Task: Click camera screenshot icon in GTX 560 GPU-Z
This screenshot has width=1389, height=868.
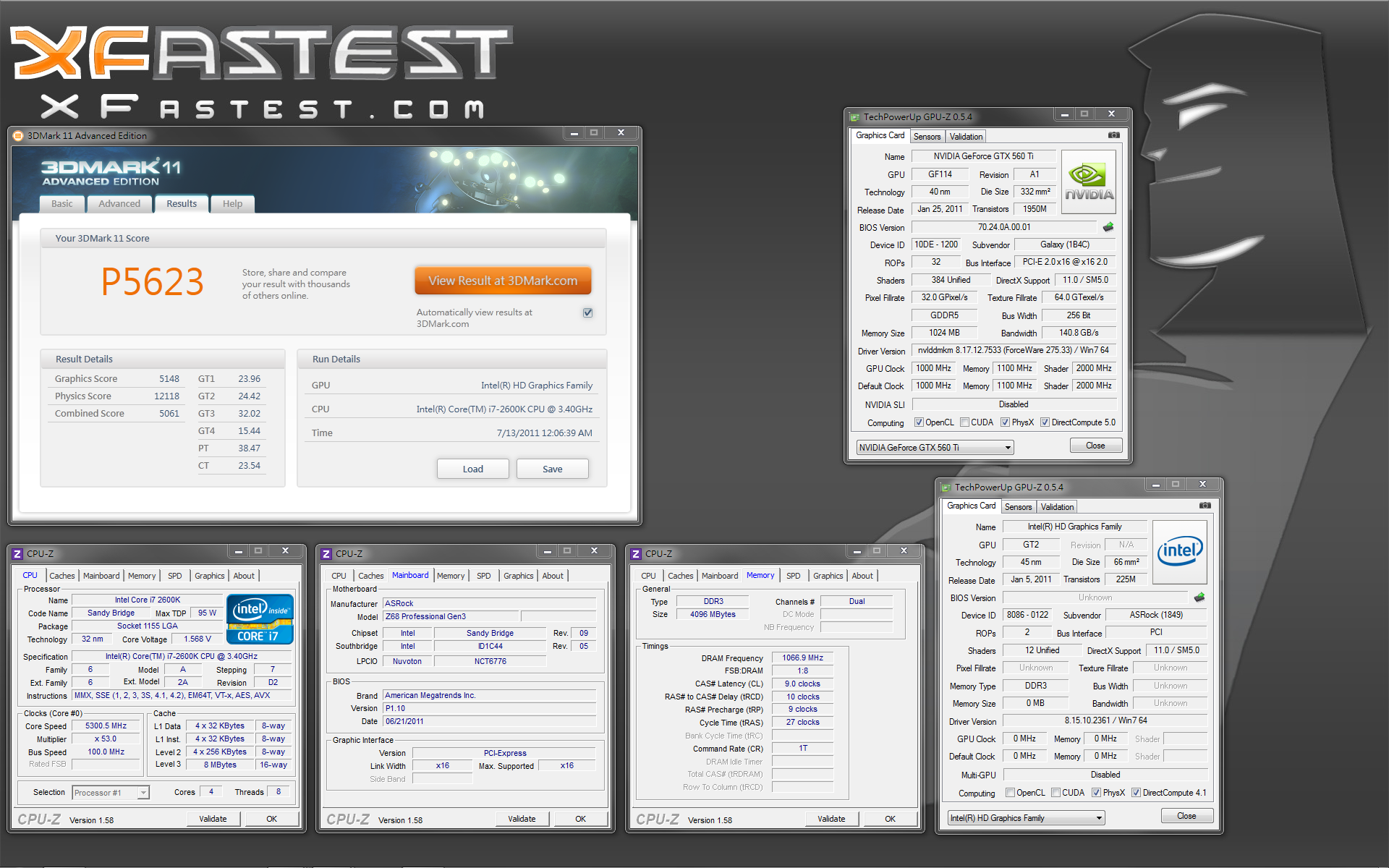Action: (1113, 135)
